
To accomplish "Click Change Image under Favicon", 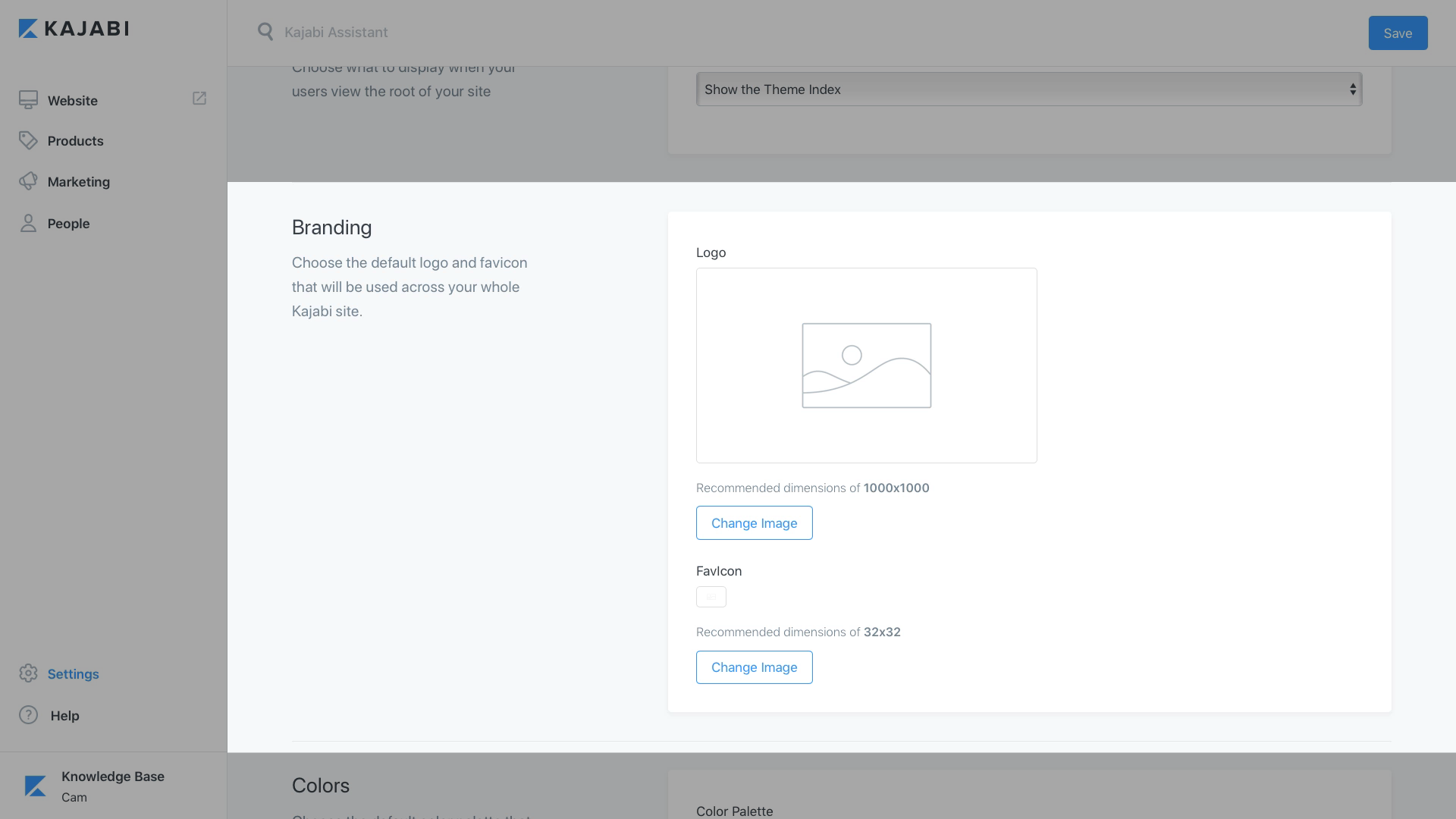I will pyautogui.click(x=754, y=667).
